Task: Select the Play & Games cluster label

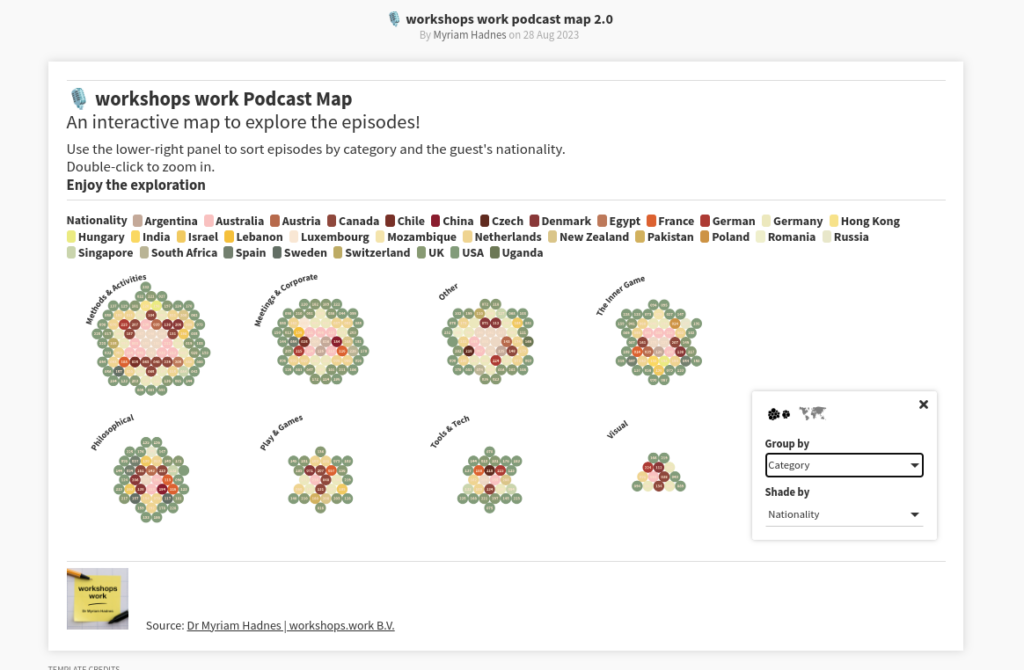Action: pyautogui.click(x=281, y=432)
